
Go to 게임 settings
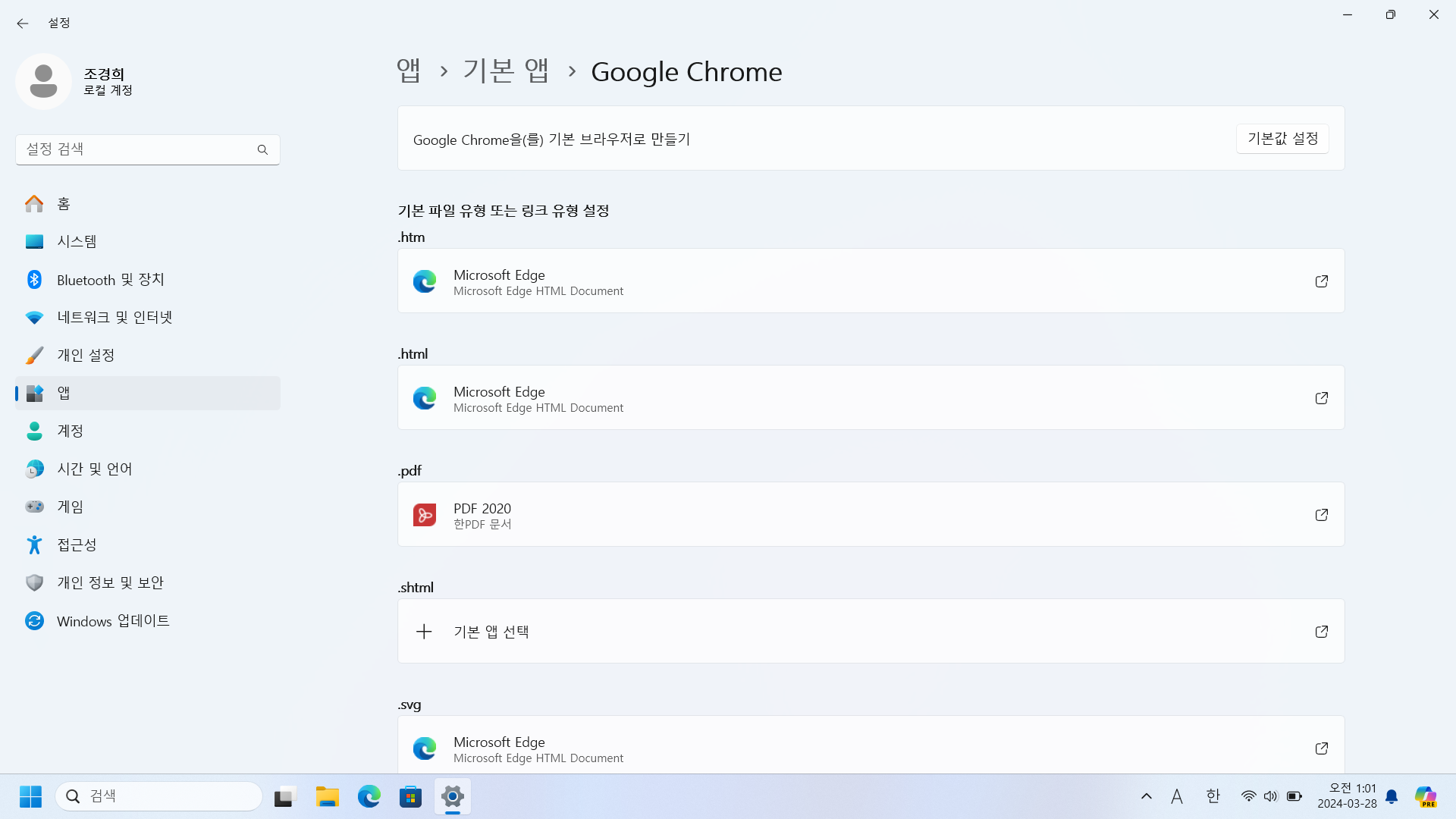pos(148,507)
